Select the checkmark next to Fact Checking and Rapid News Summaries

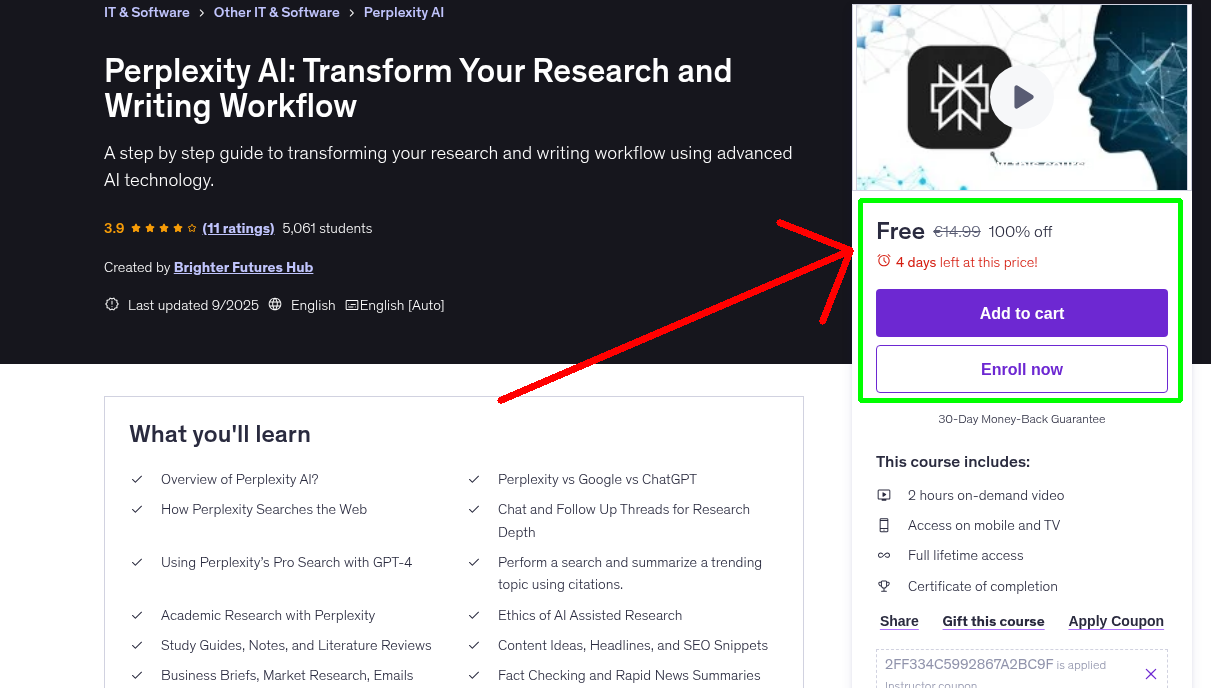(474, 675)
